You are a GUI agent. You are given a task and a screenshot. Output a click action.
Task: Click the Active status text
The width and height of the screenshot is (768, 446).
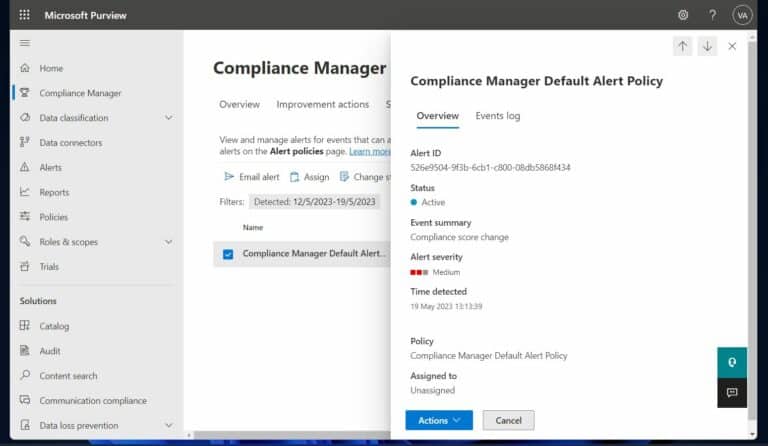pos(433,202)
